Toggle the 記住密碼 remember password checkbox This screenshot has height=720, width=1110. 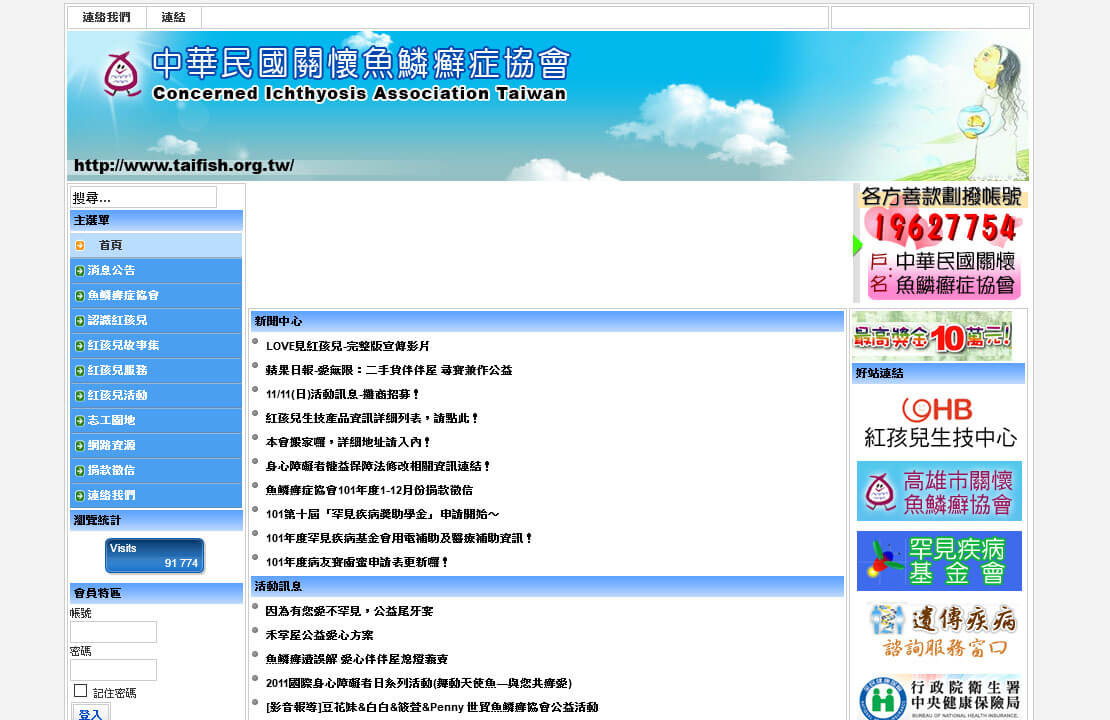tap(81, 691)
